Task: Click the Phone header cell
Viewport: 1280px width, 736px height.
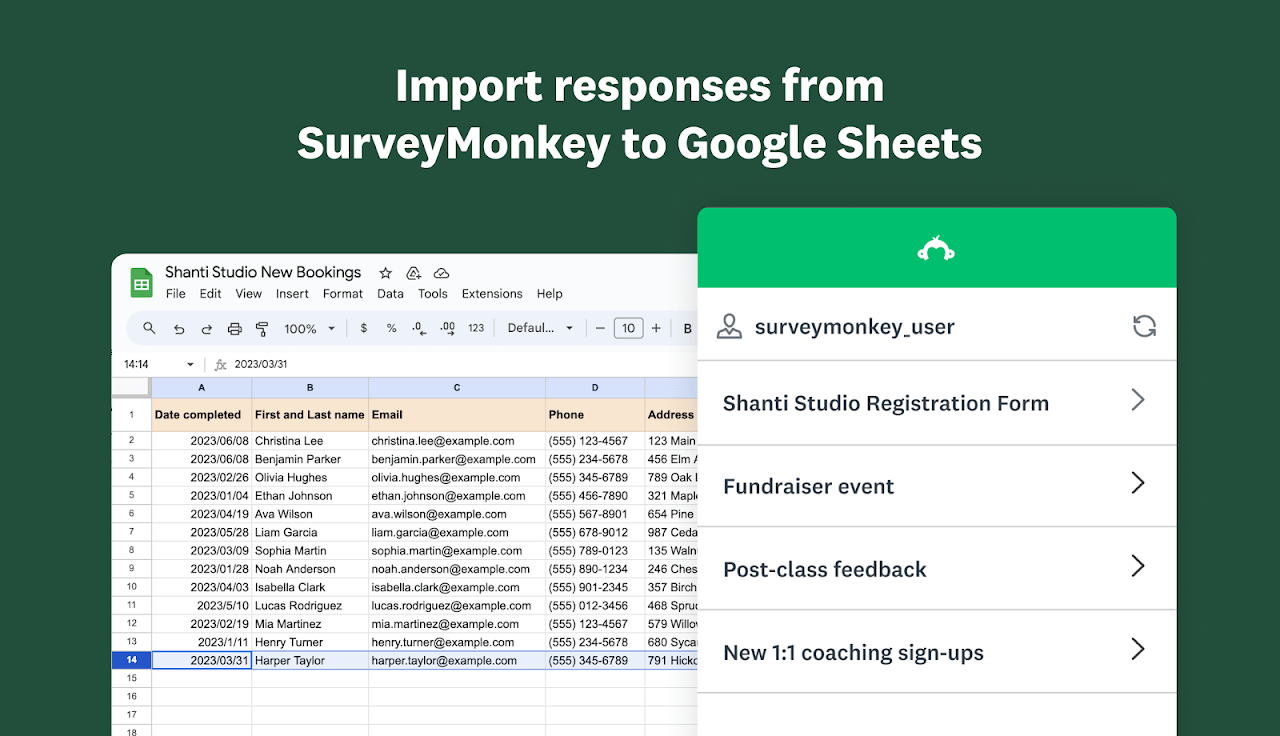Action: pos(595,415)
